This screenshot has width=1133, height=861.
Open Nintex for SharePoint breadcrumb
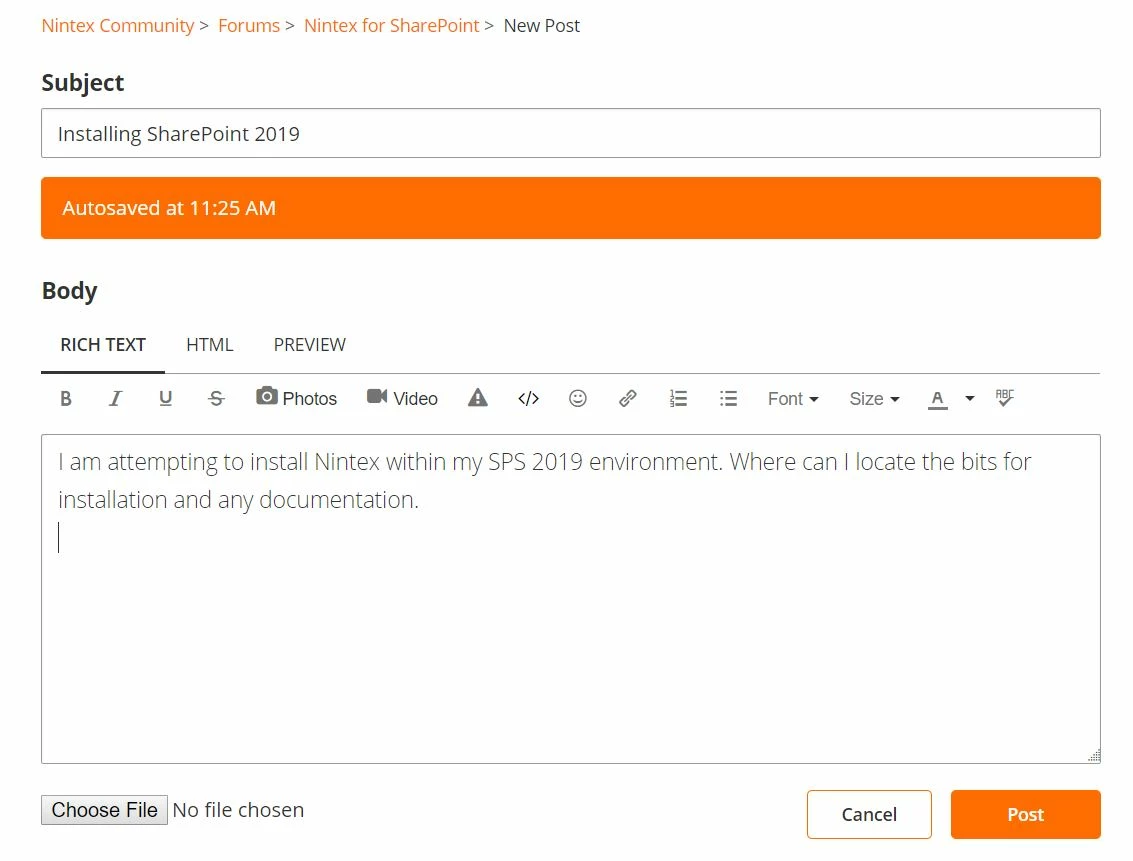[392, 26]
